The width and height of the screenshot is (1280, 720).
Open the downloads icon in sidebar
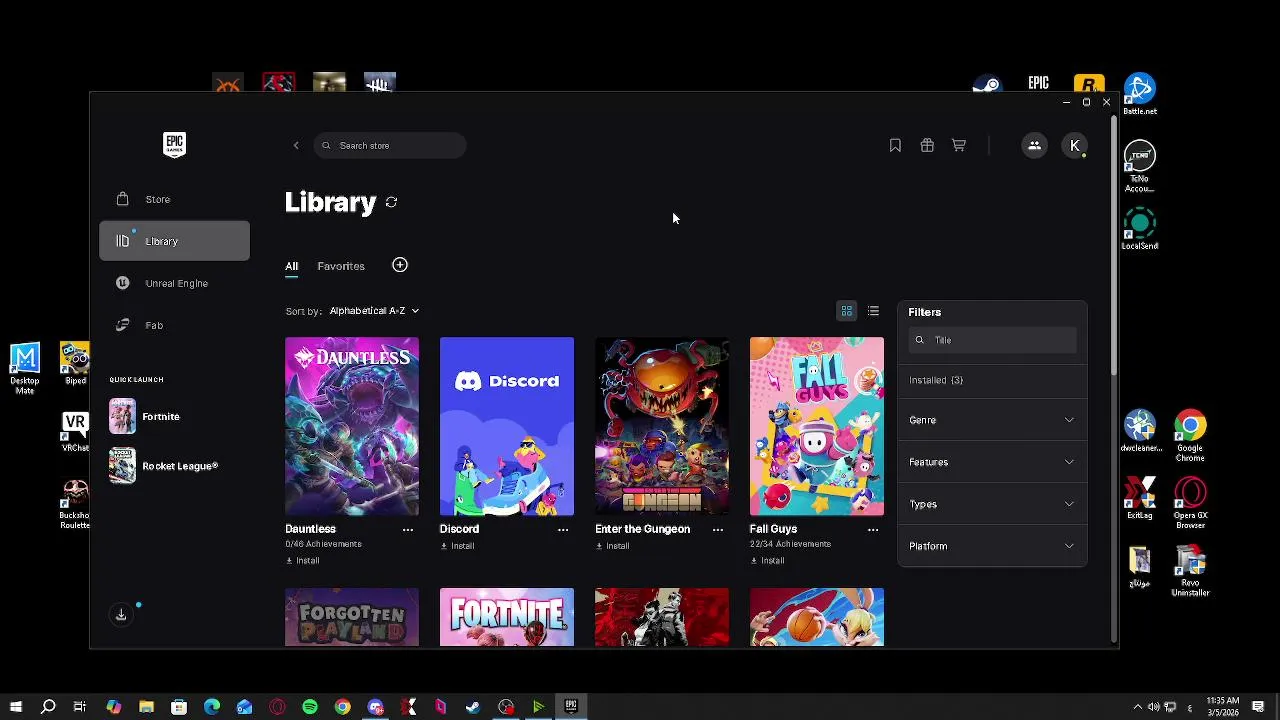[x=121, y=615]
